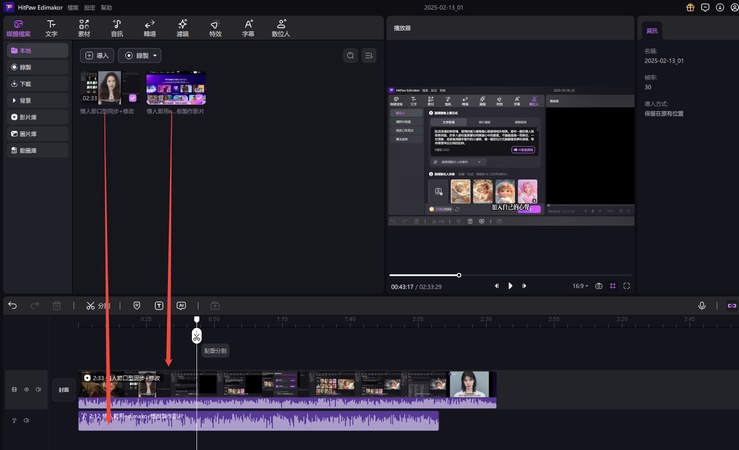
Task: Click the microphone voice-over icon
Action: [x=702, y=305]
